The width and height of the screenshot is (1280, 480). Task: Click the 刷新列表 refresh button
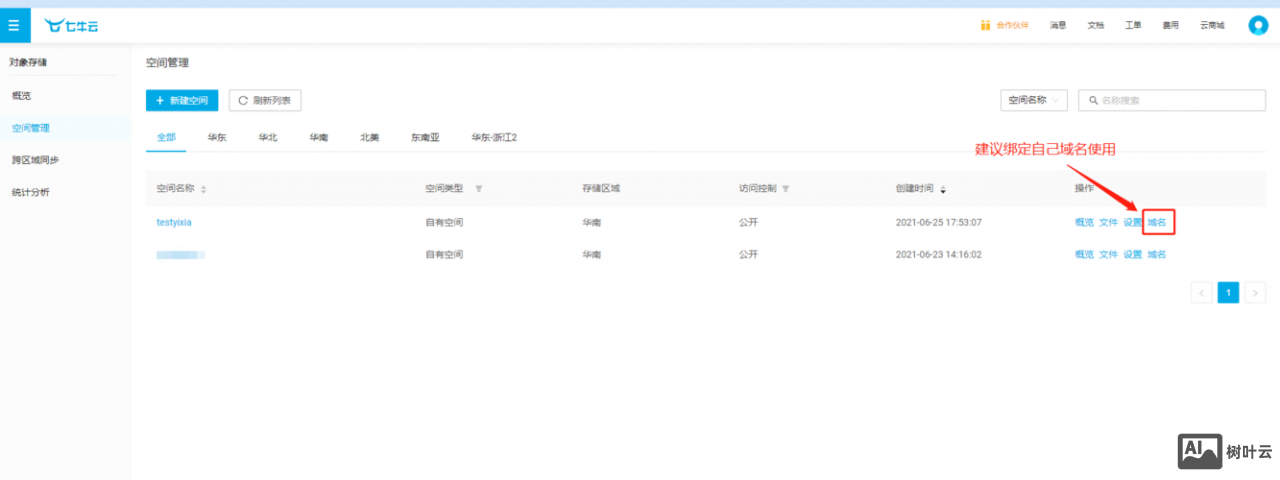pyautogui.click(x=265, y=100)
